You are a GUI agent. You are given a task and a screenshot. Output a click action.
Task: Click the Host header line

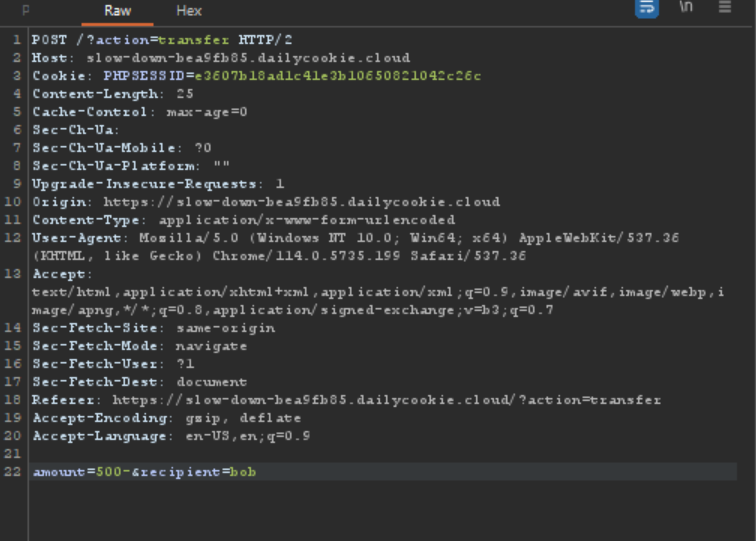(x=221, y=58)
